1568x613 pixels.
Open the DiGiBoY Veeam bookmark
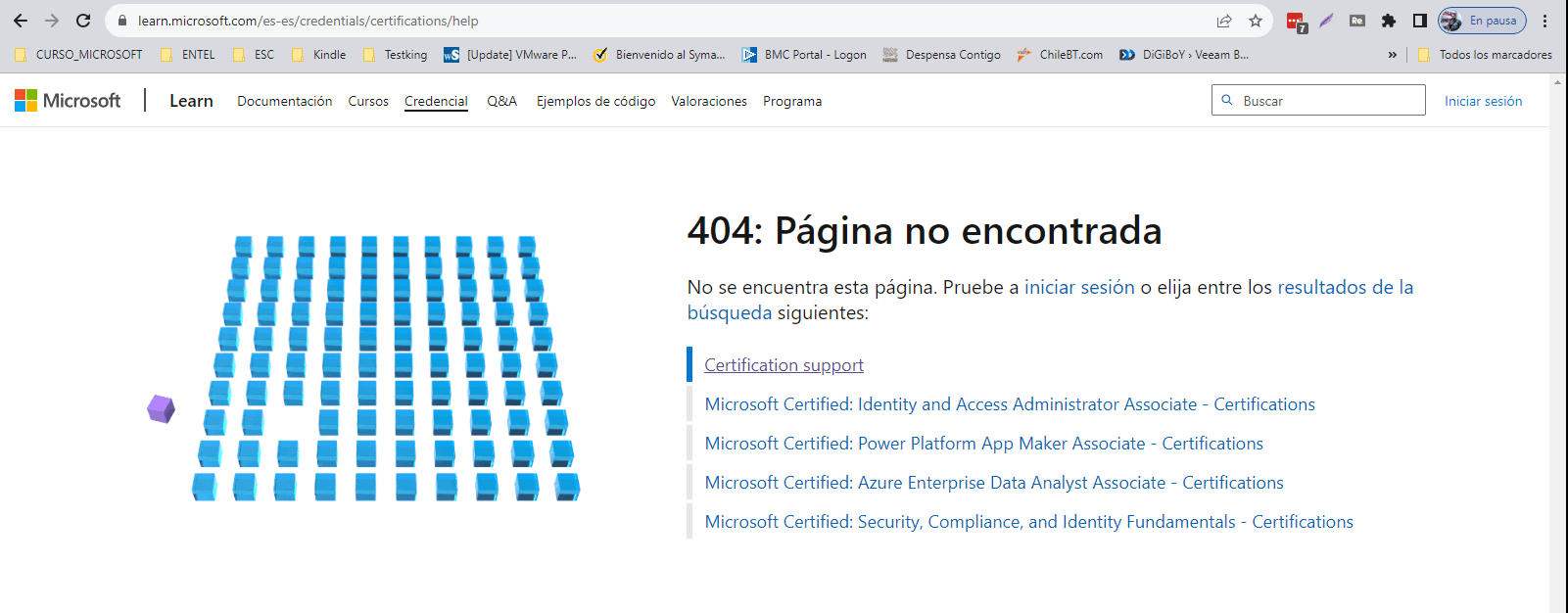pos(1184,55)
